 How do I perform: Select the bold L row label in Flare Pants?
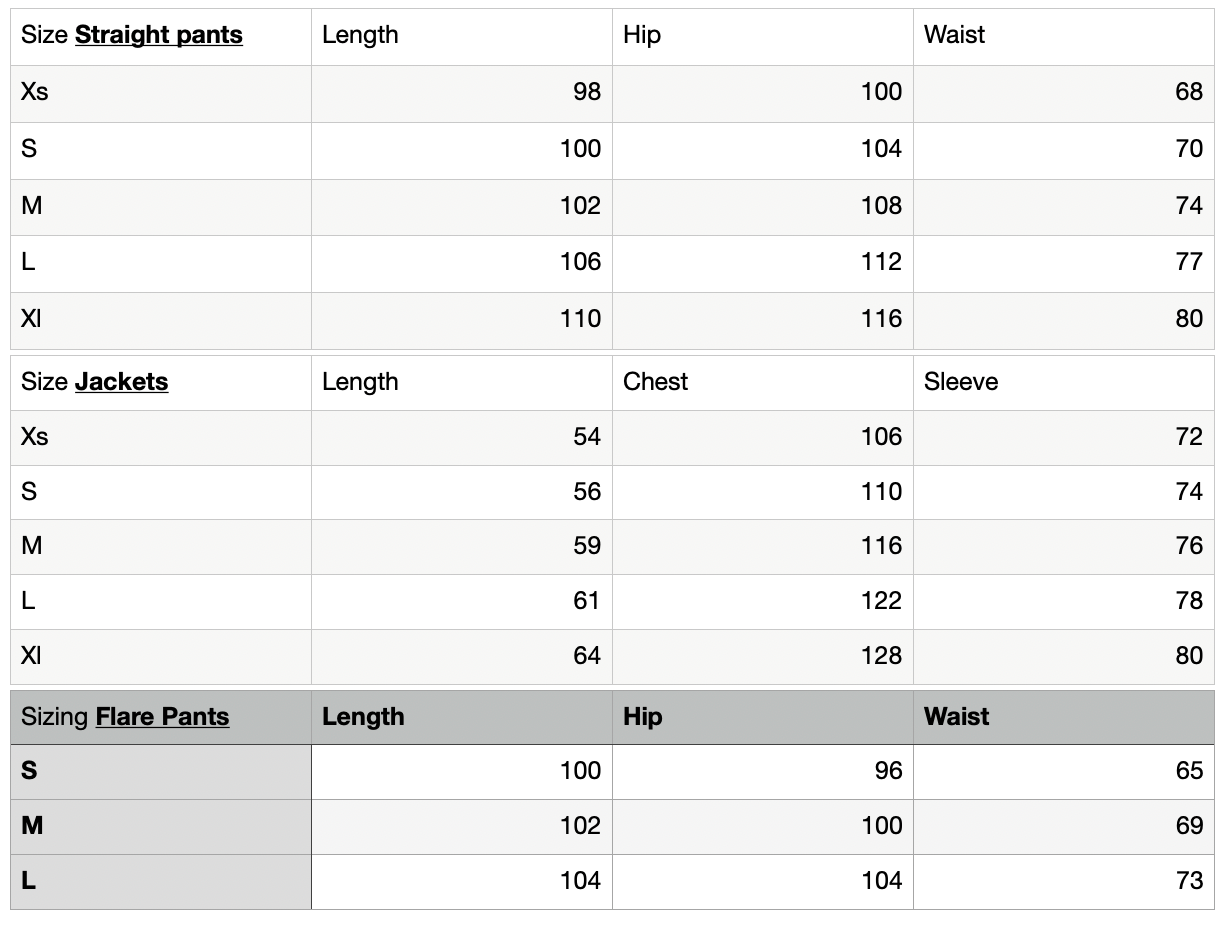pyautogui.click(x=29, y=881)
